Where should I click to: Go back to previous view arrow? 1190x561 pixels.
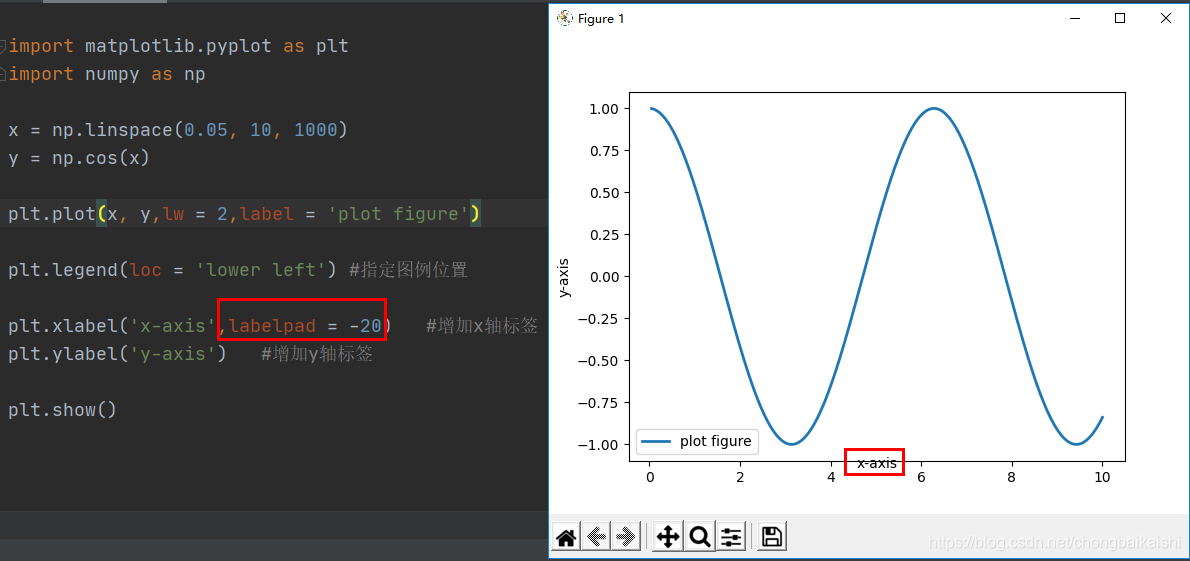pos(596,537)
